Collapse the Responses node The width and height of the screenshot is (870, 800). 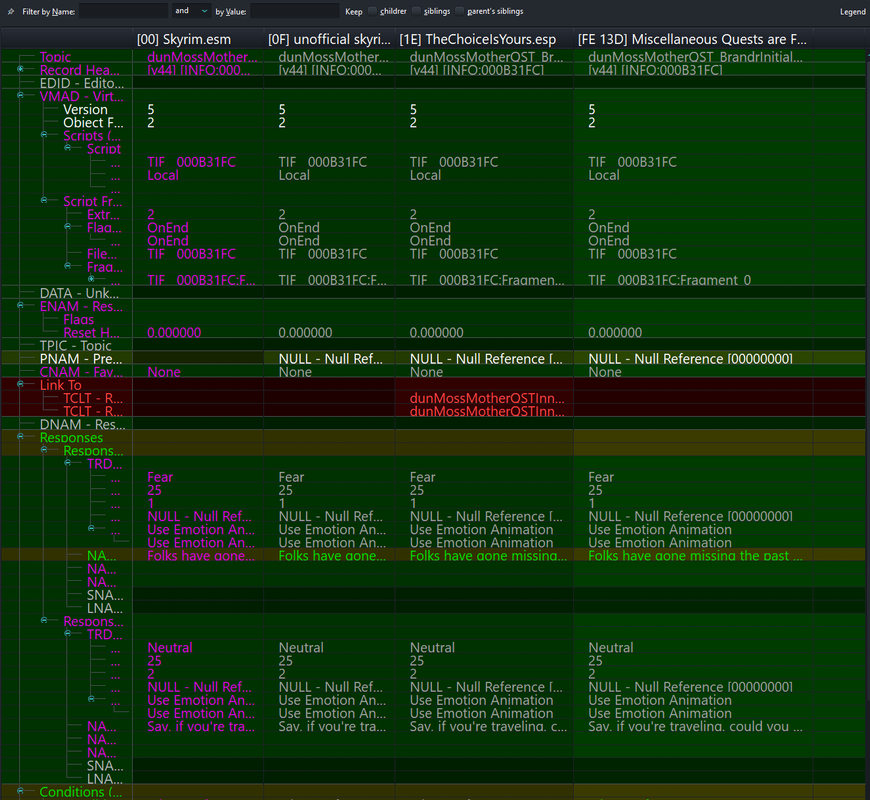[x=20, y=437]
